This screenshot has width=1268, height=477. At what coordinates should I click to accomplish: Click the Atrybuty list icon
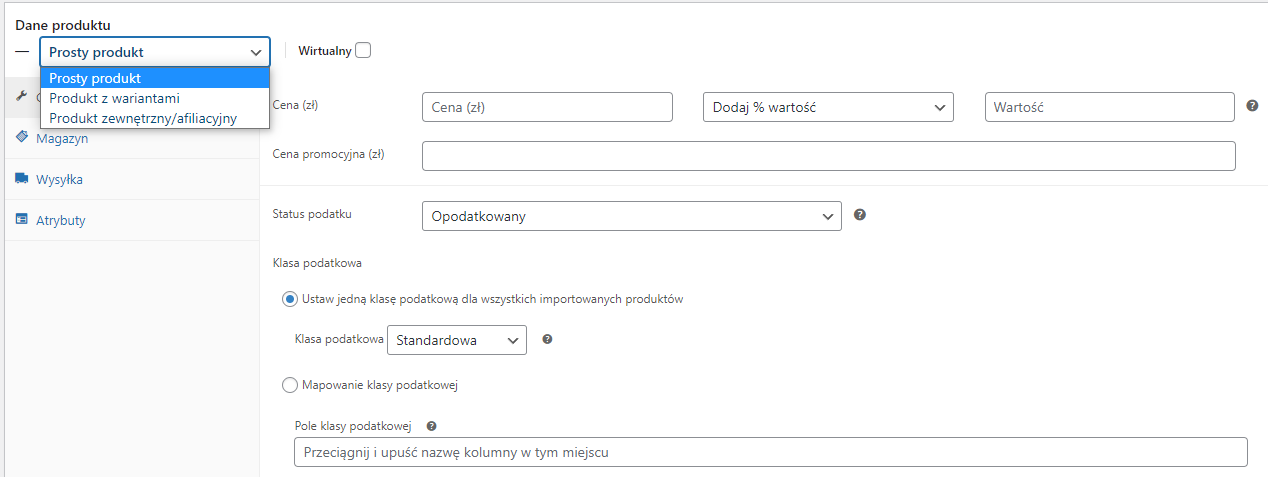tap(21, 220)
